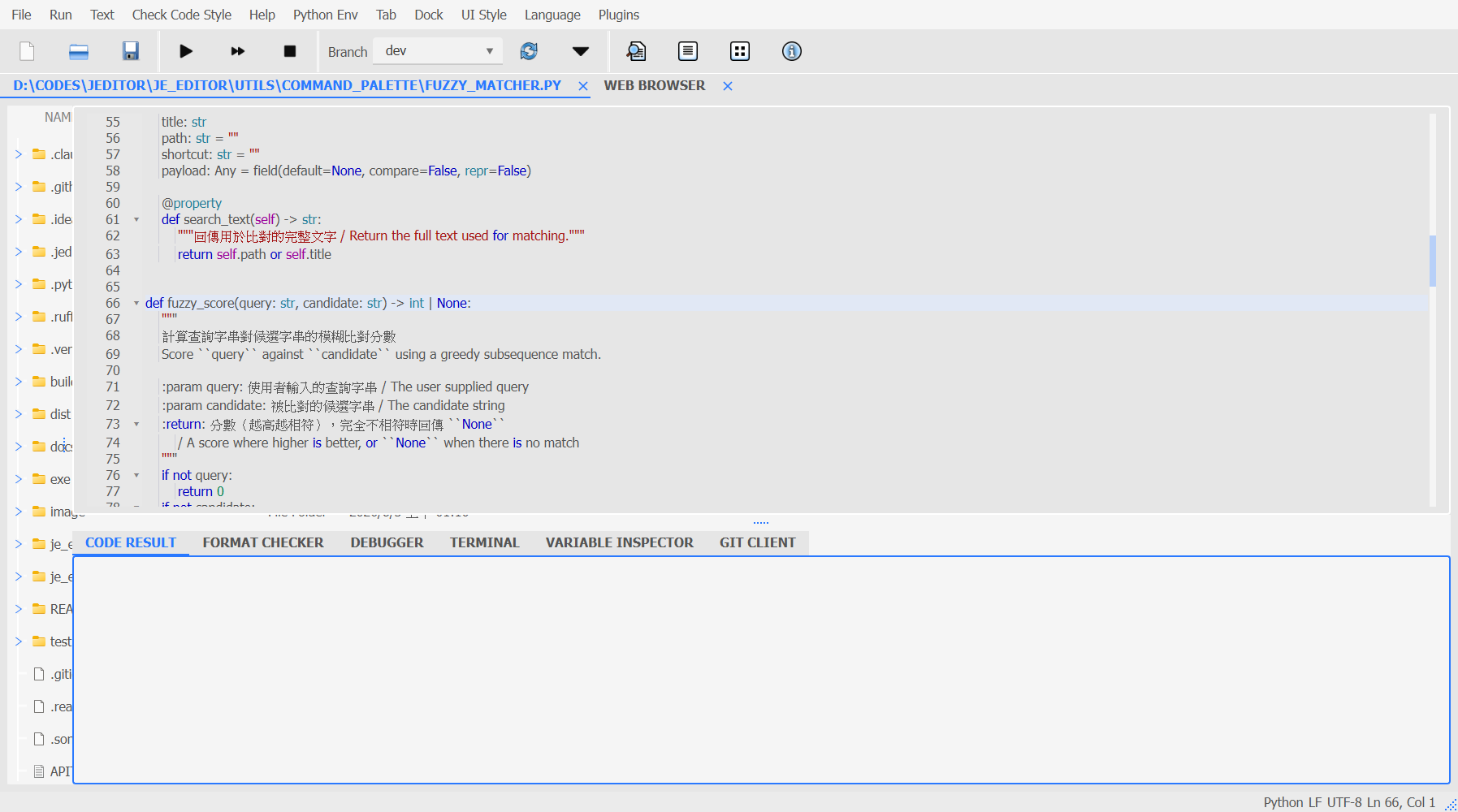Close the Web Browser tab
Image resolution: width=1458 pixels, height=812 pixels.
coord(728,86)
